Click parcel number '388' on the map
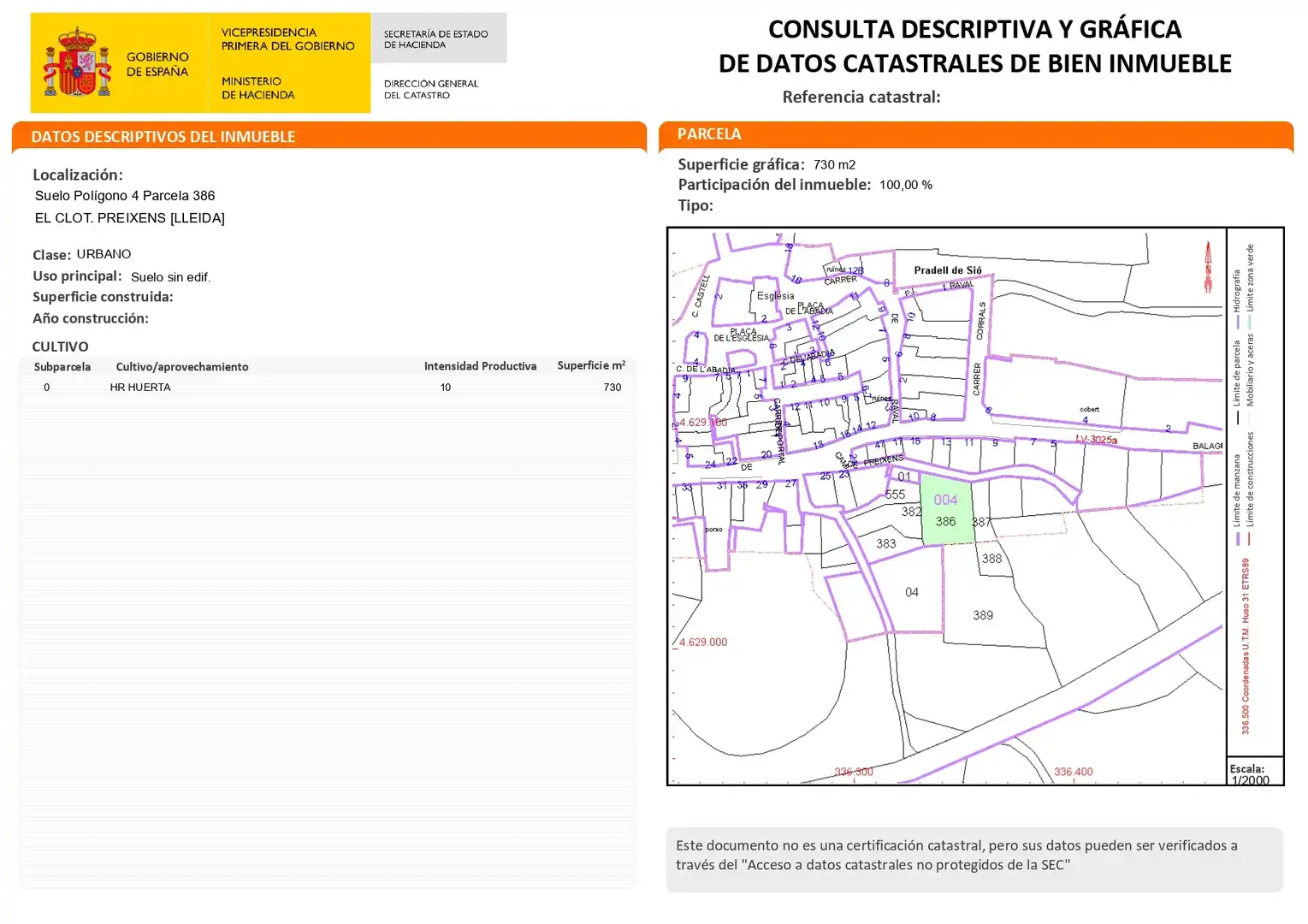 [991, 559]
